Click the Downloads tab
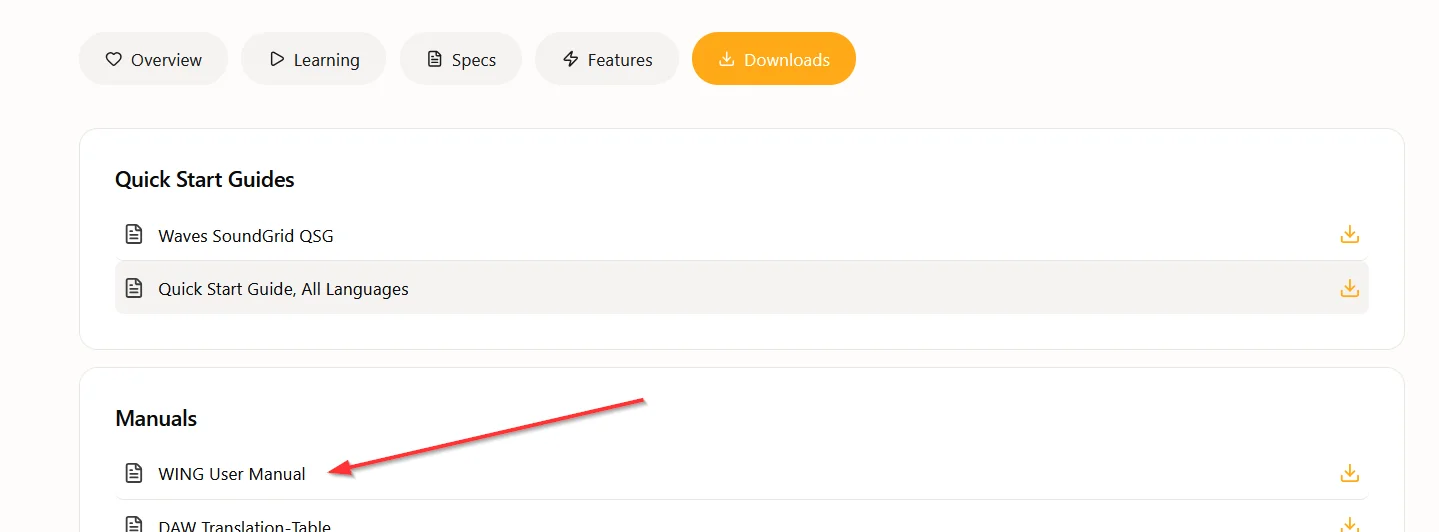The image size is (1439, 532). (x=774, y=59)
